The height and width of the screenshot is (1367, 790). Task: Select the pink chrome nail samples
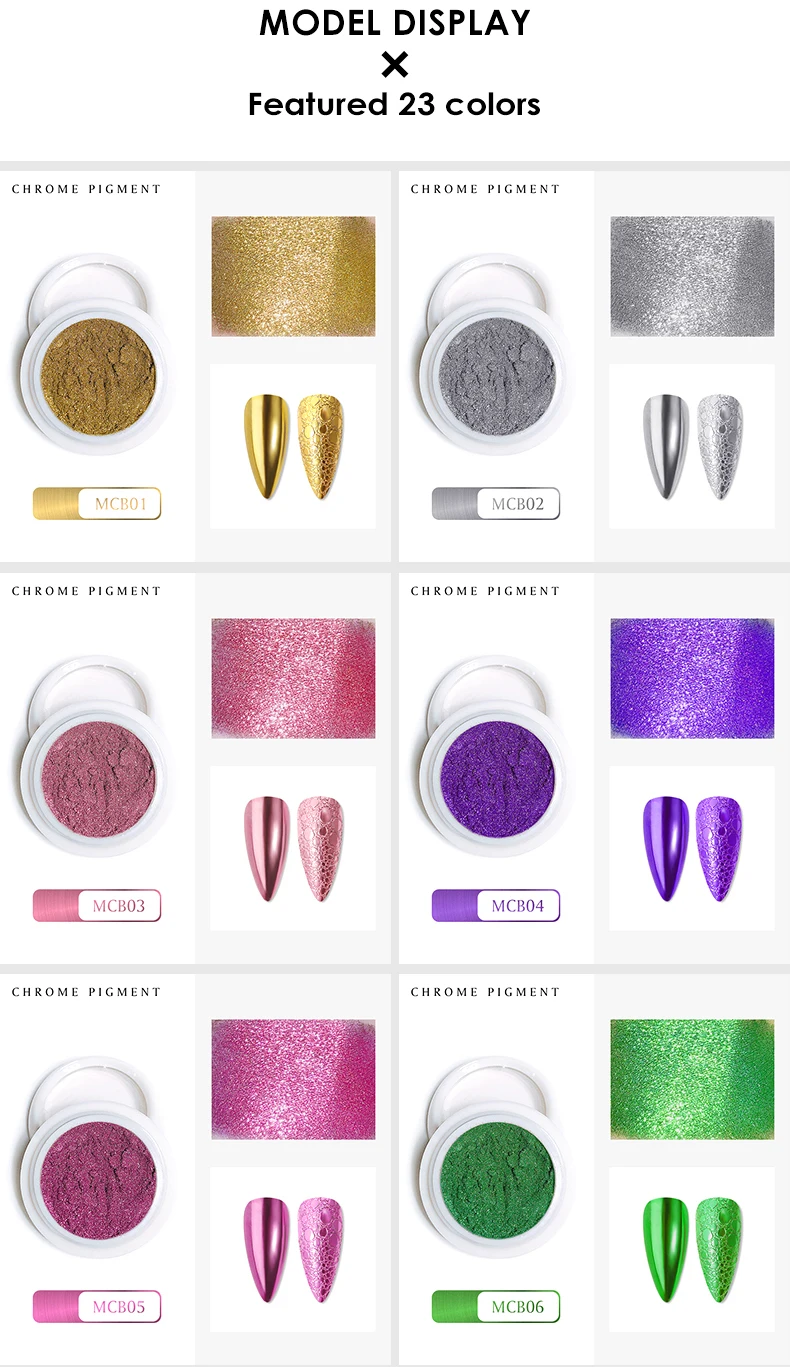click(293, 848)
